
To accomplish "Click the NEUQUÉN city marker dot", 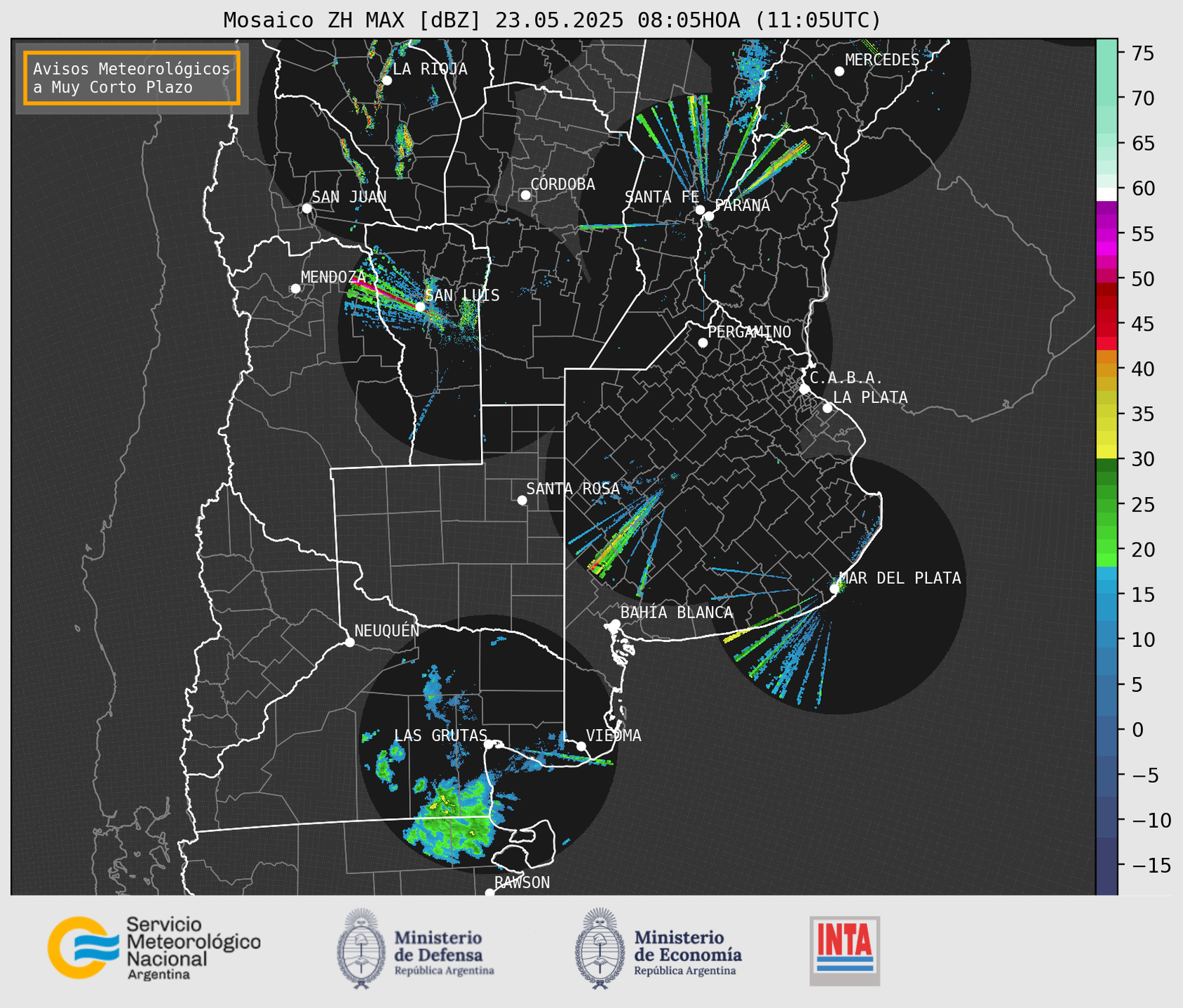I will (x=349, y=642).
